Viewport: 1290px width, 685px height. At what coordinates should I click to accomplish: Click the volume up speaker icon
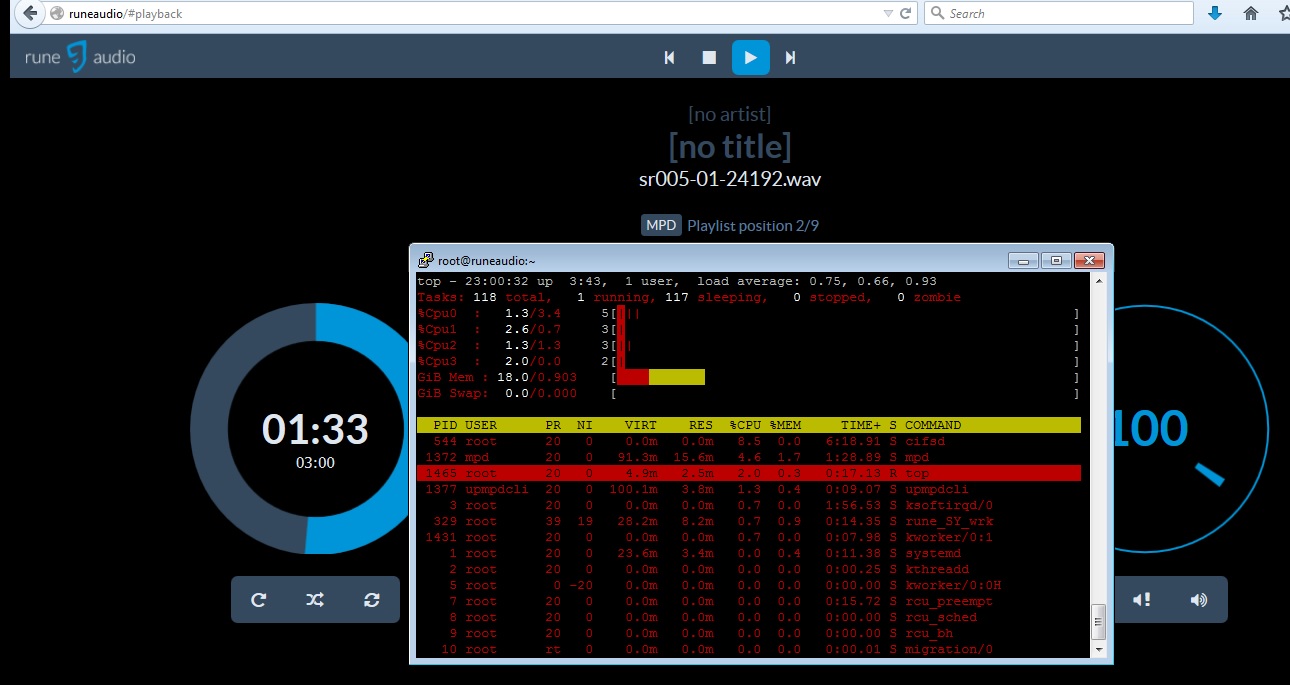[x=1198, y=600]
